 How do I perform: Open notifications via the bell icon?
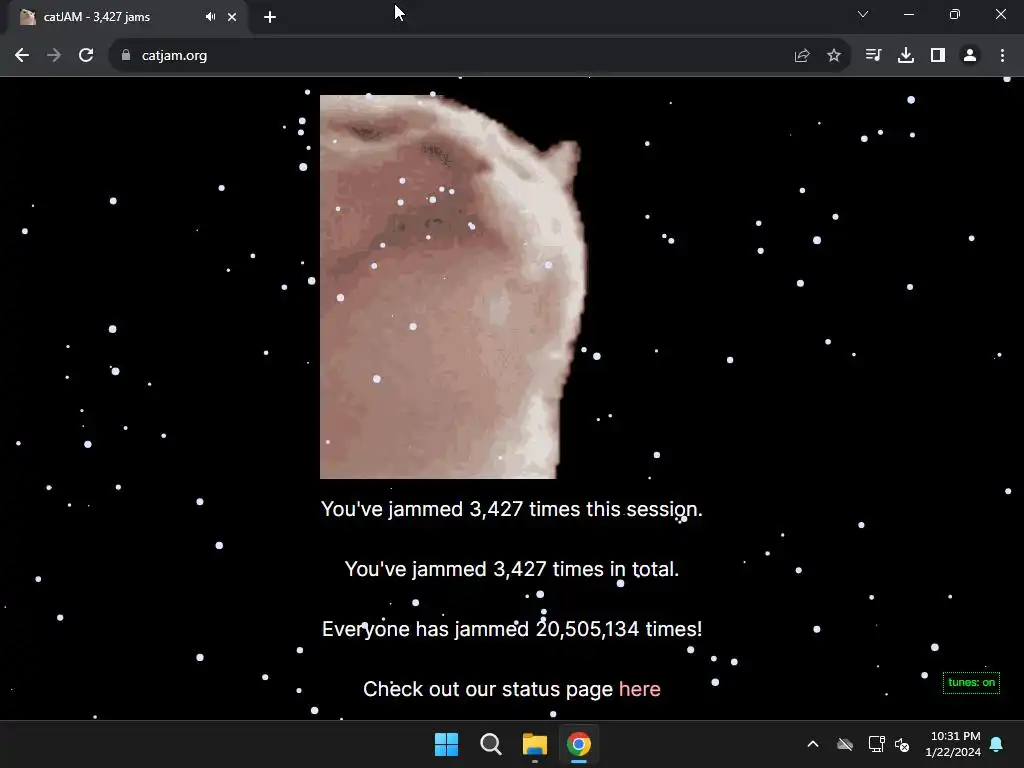996,744
